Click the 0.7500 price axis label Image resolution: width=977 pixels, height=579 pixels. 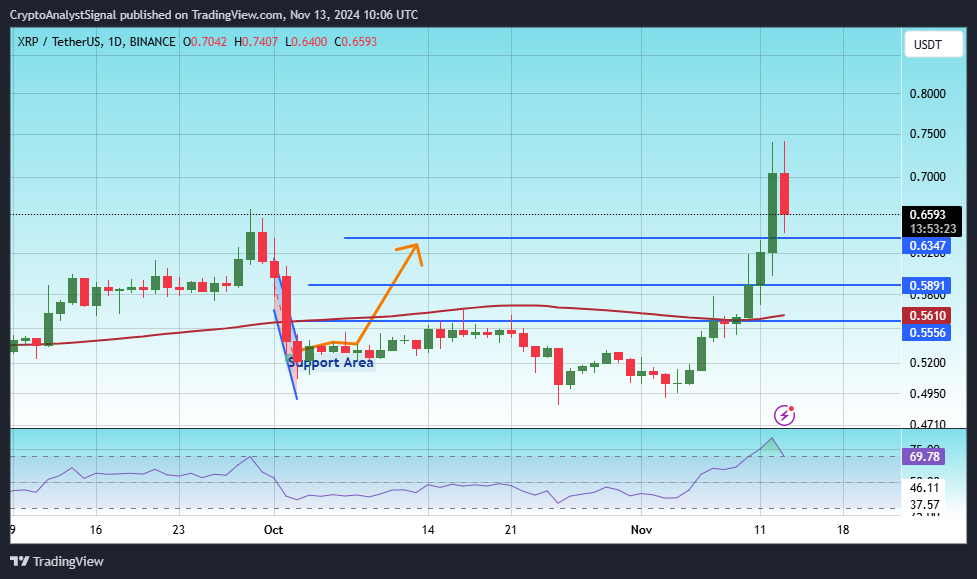click(x=928, y=134)
